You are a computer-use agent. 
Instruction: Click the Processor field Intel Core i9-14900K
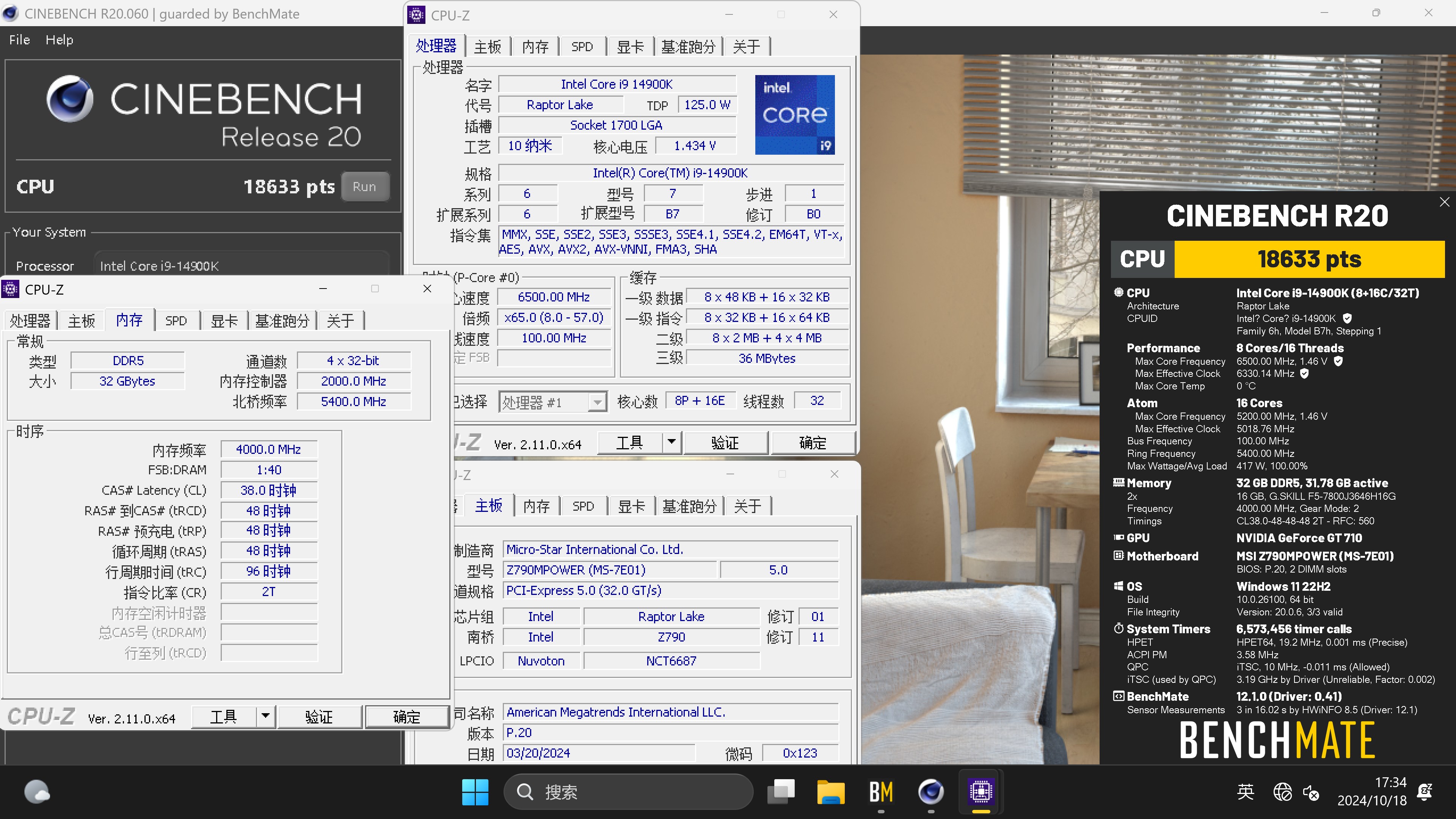click(242, 266)
